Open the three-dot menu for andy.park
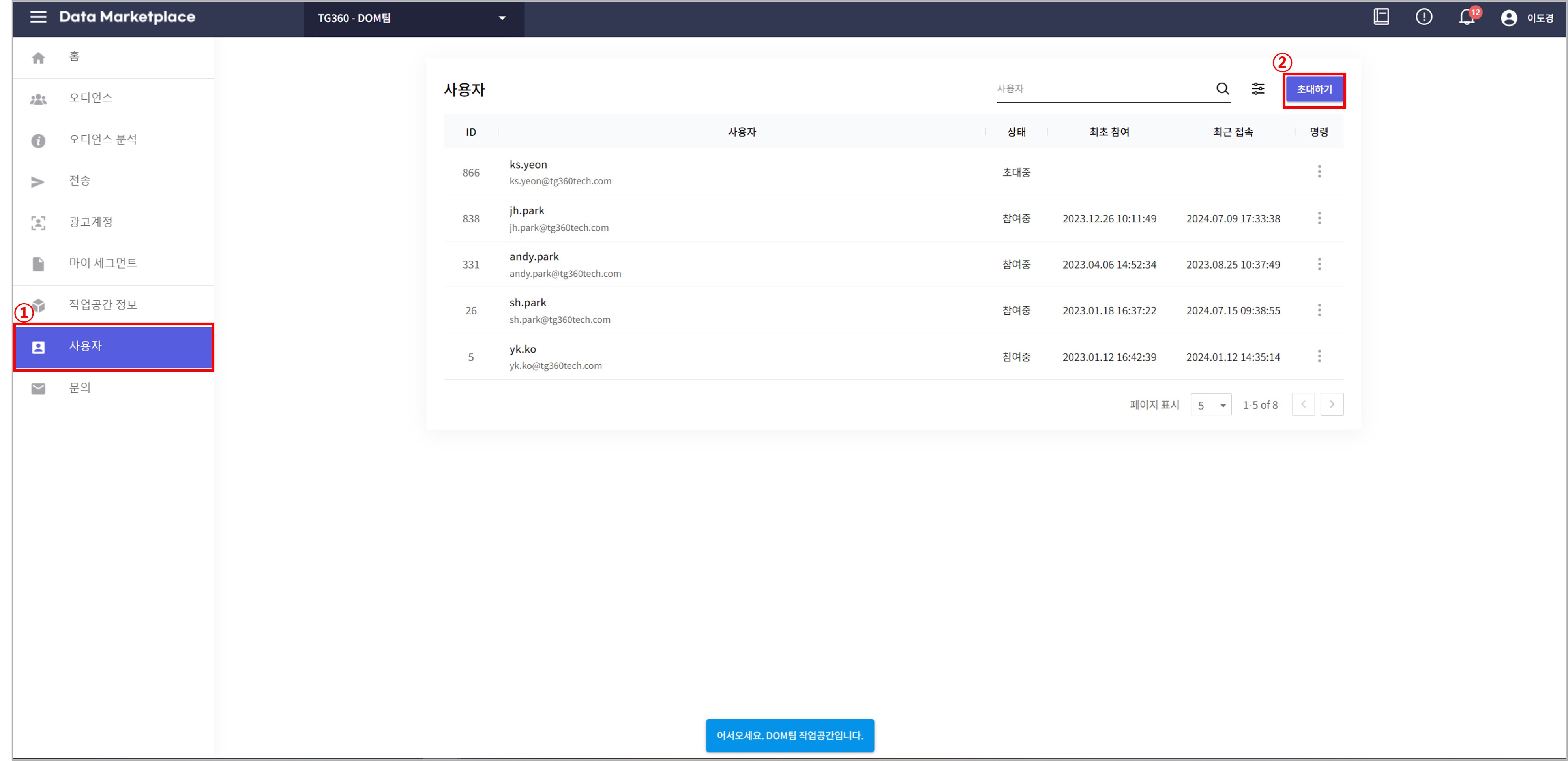The height and width of the screenshot is (761, 1568). click(x=1319, y=265)
